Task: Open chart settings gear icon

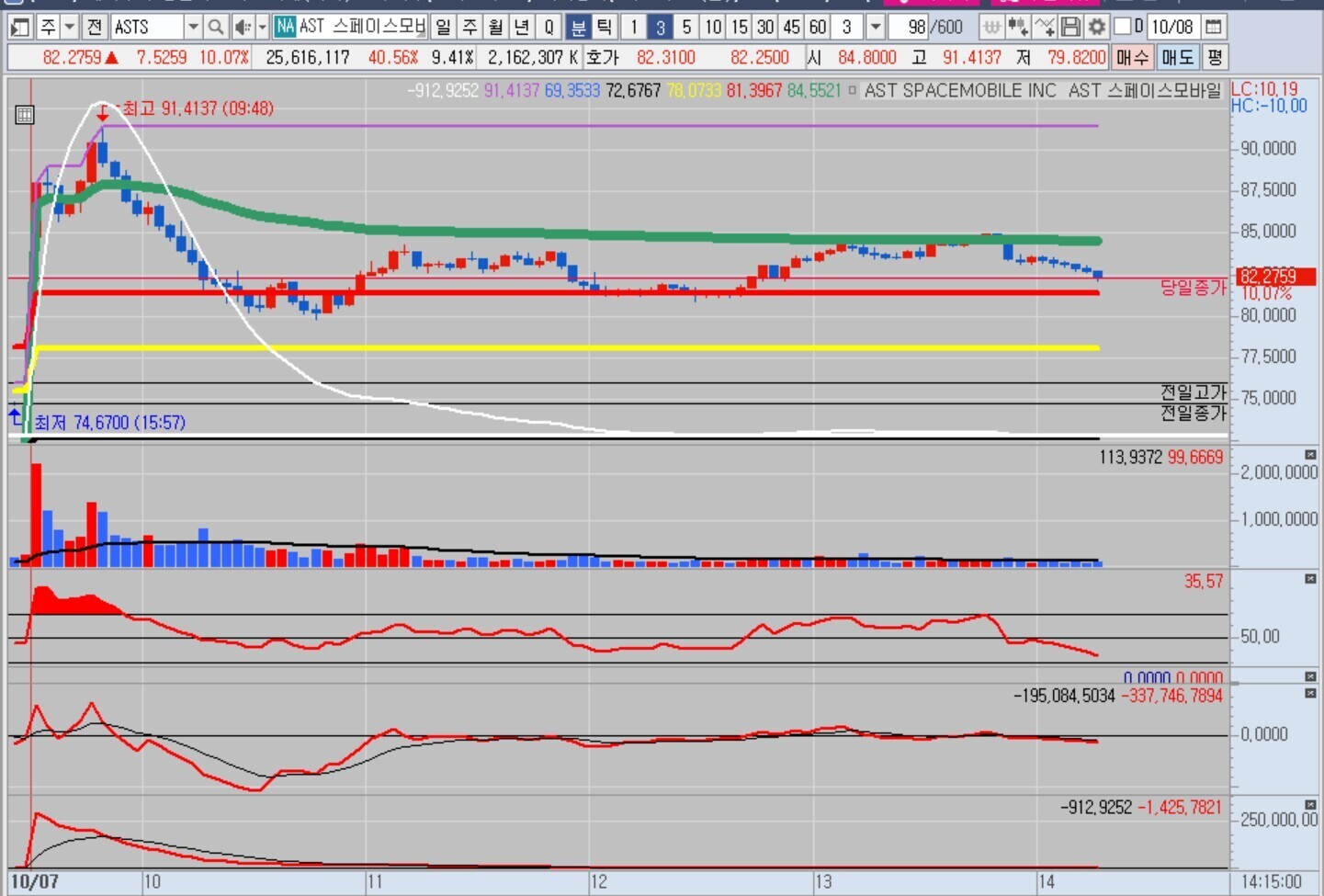Action: click(x=1096, y=27)
